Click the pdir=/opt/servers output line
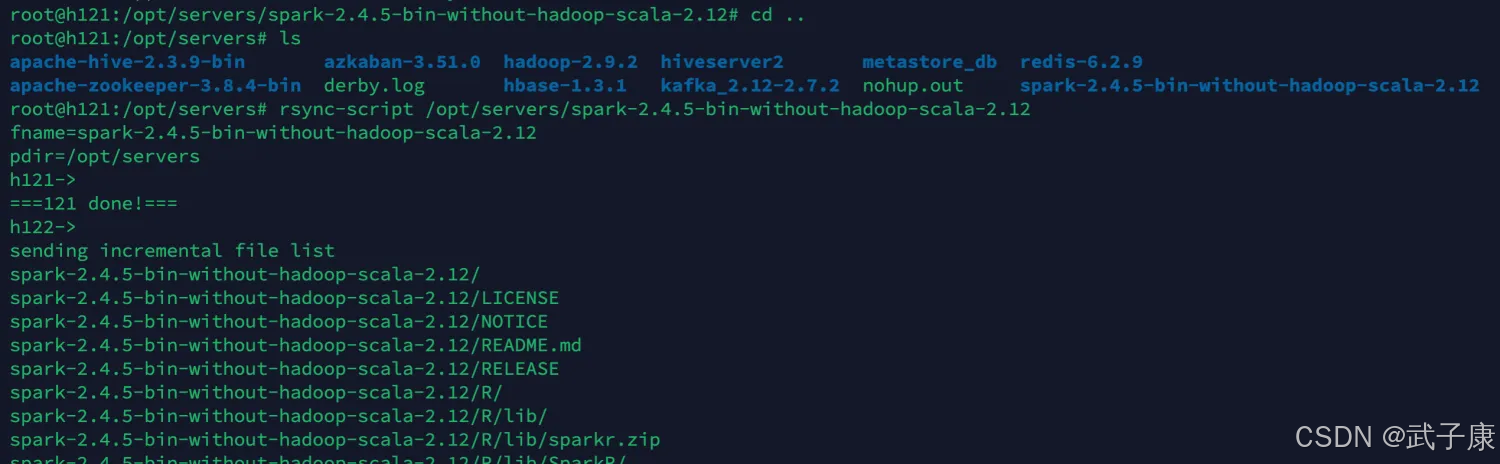Image resolution: width=1500 pixels, height=464 pixels. pyautogui.click(x=105, y=156)
